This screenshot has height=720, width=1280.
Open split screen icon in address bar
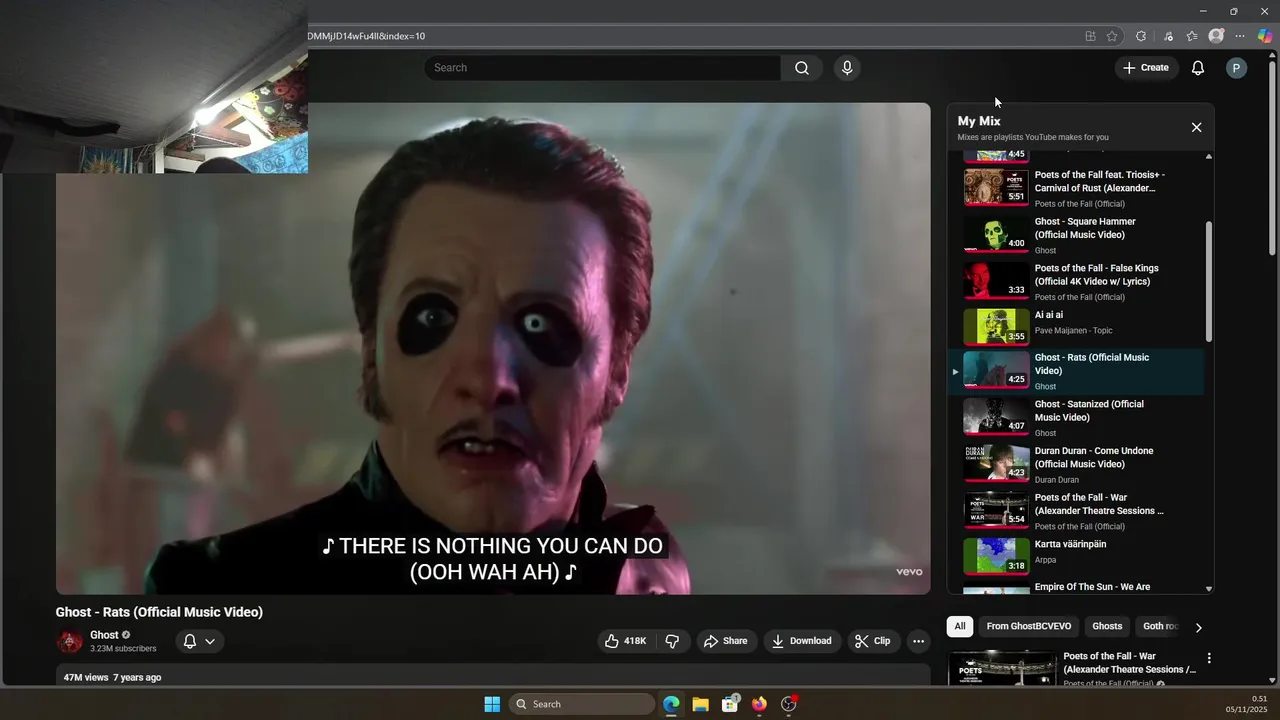[x=1090, y=36]
